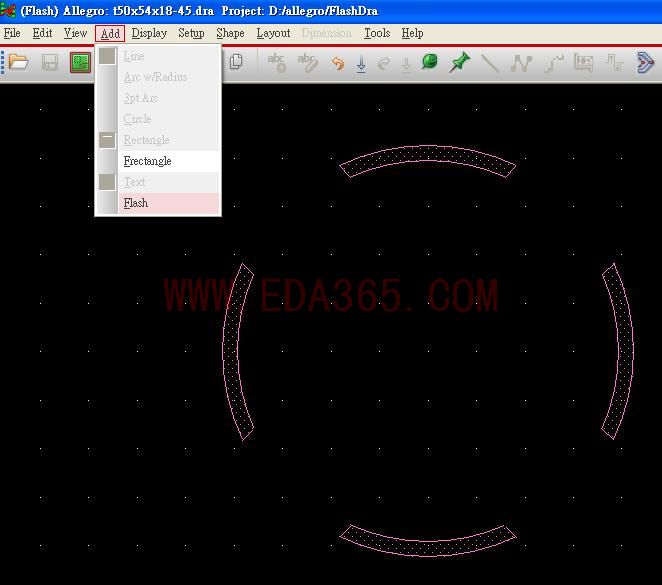The image size is (662, 585).
Task: Choose Flash from the Add menu
Action: point(169,203)
